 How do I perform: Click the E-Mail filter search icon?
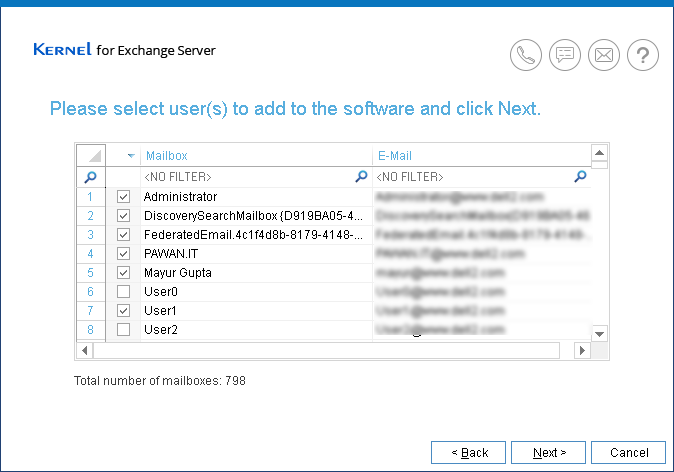[580, 176]
